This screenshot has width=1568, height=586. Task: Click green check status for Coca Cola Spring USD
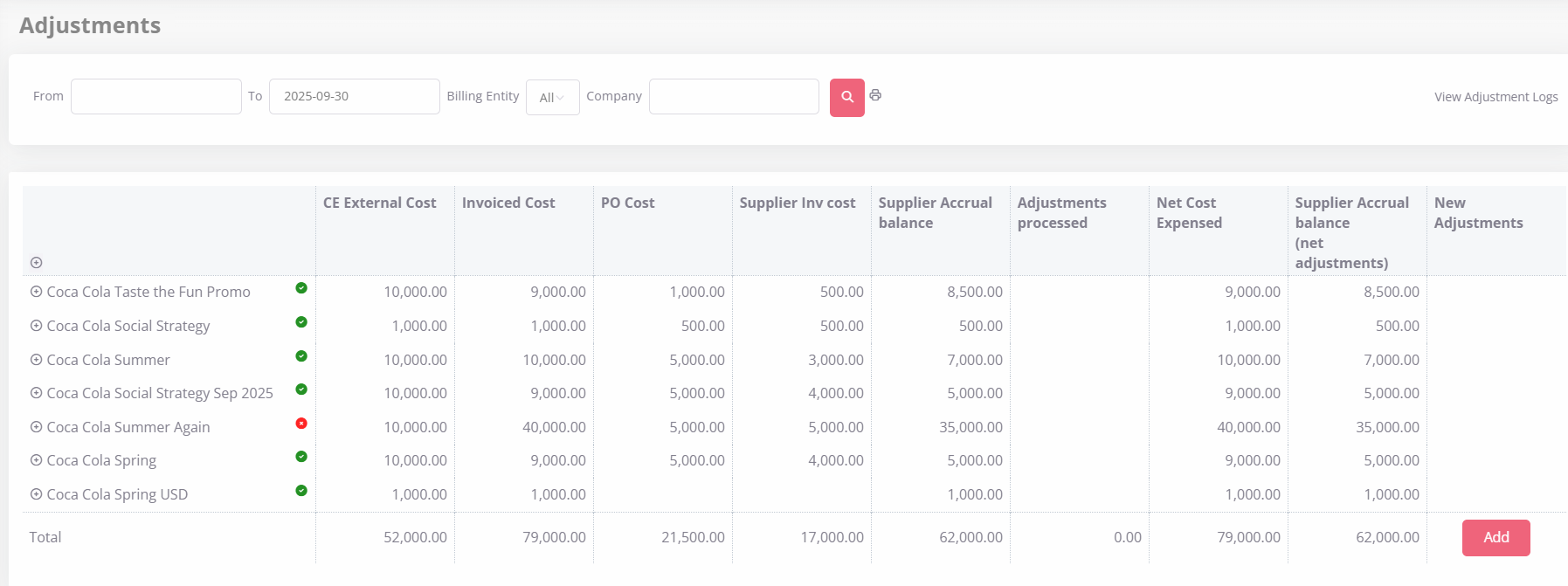tap(301, 491)
